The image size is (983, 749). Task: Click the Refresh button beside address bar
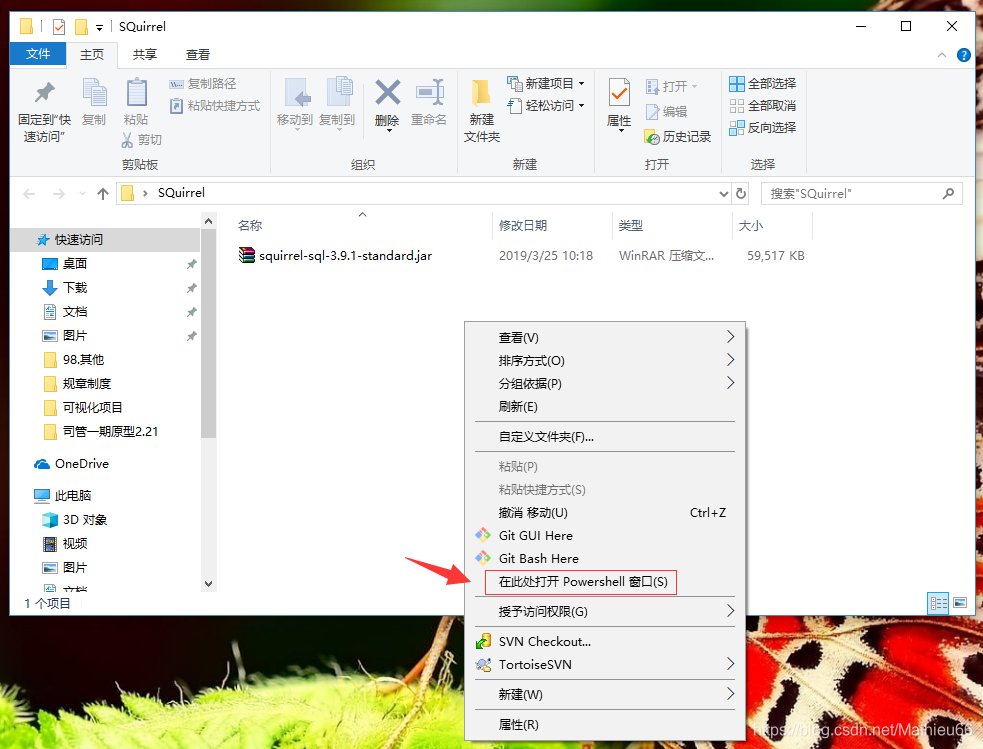click(740, 193)
